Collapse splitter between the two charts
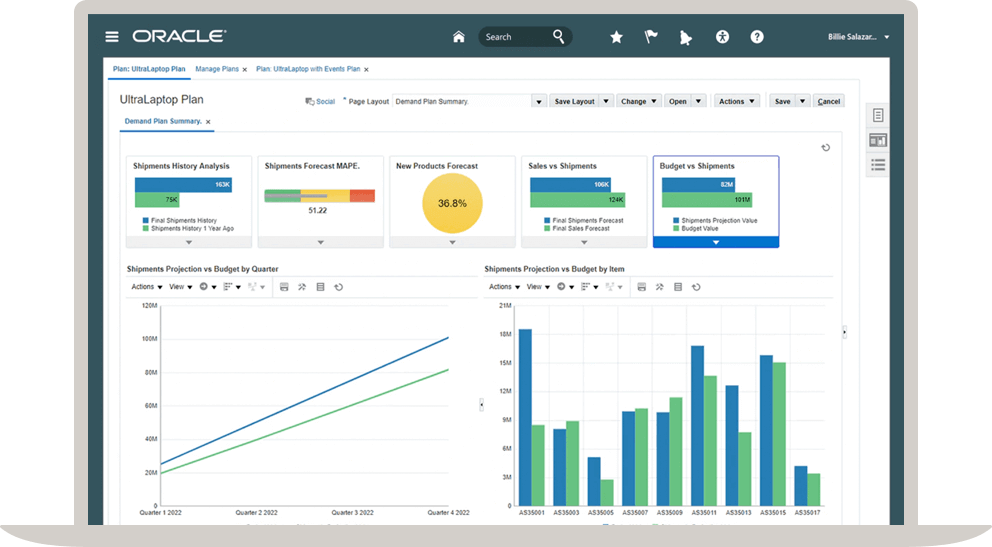This screenshot has width=992, height=547. [481, 405]
